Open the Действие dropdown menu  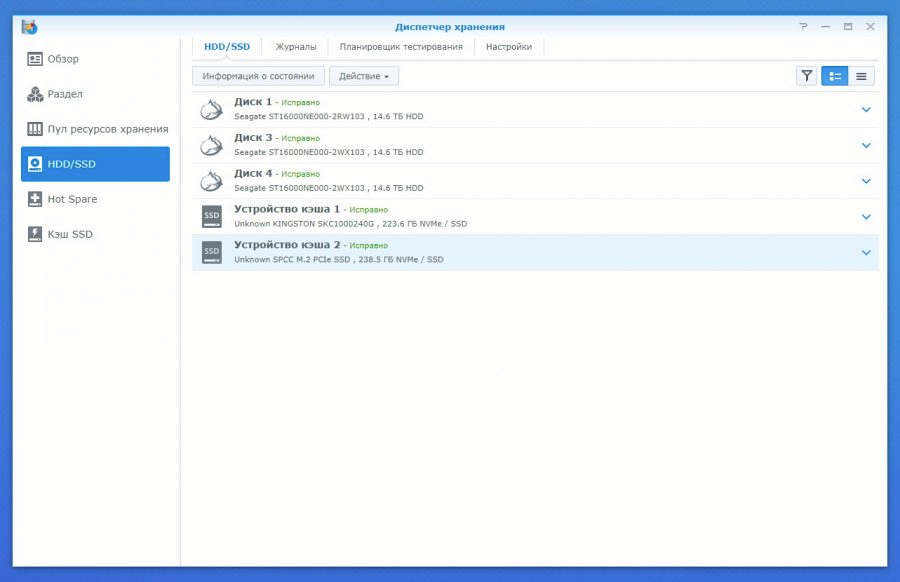tap(364, 76)
